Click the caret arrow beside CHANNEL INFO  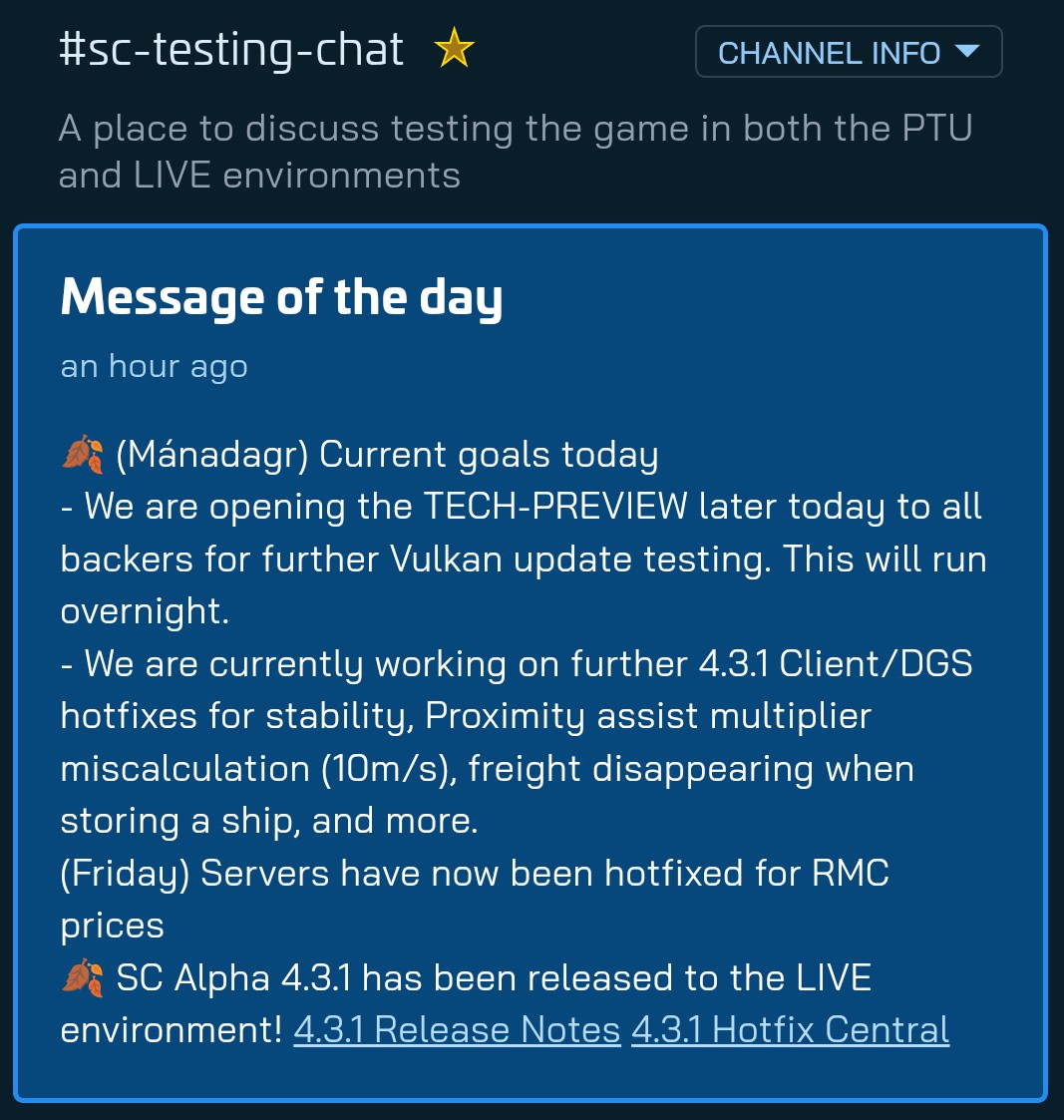coord(967,51)
